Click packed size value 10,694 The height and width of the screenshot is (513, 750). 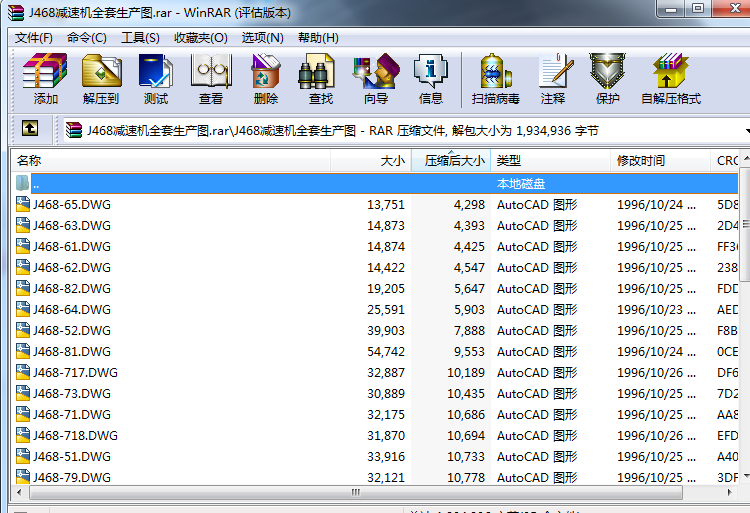[466, 436]
